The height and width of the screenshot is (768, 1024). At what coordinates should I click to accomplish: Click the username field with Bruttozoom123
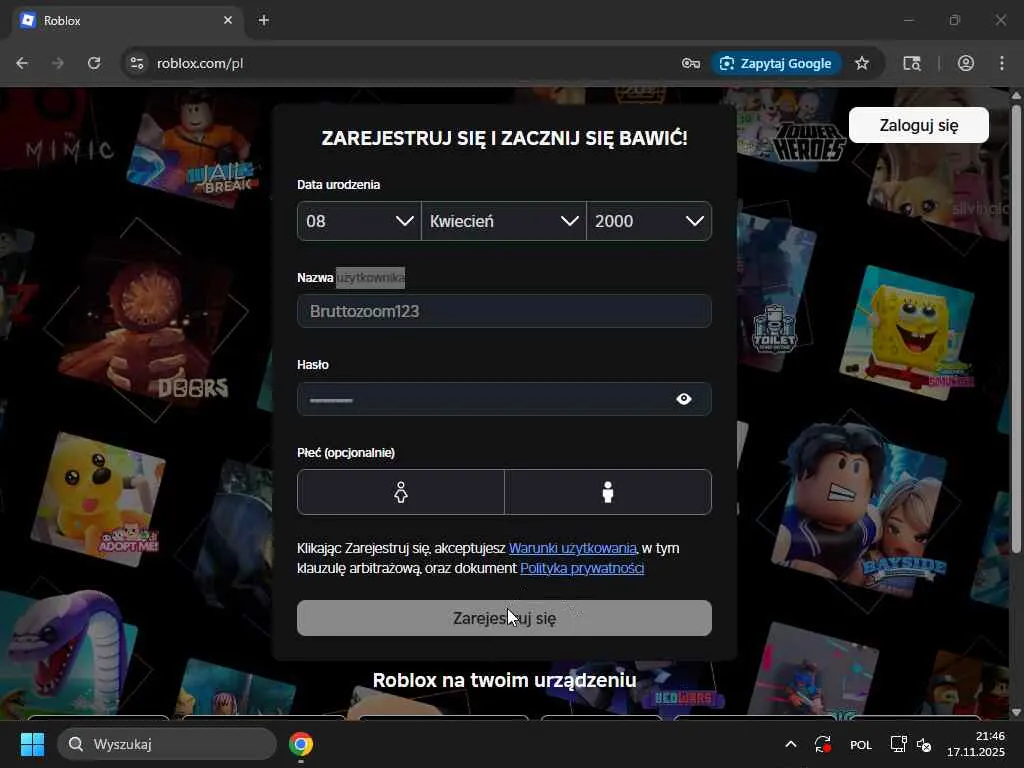tap(504, 311)
